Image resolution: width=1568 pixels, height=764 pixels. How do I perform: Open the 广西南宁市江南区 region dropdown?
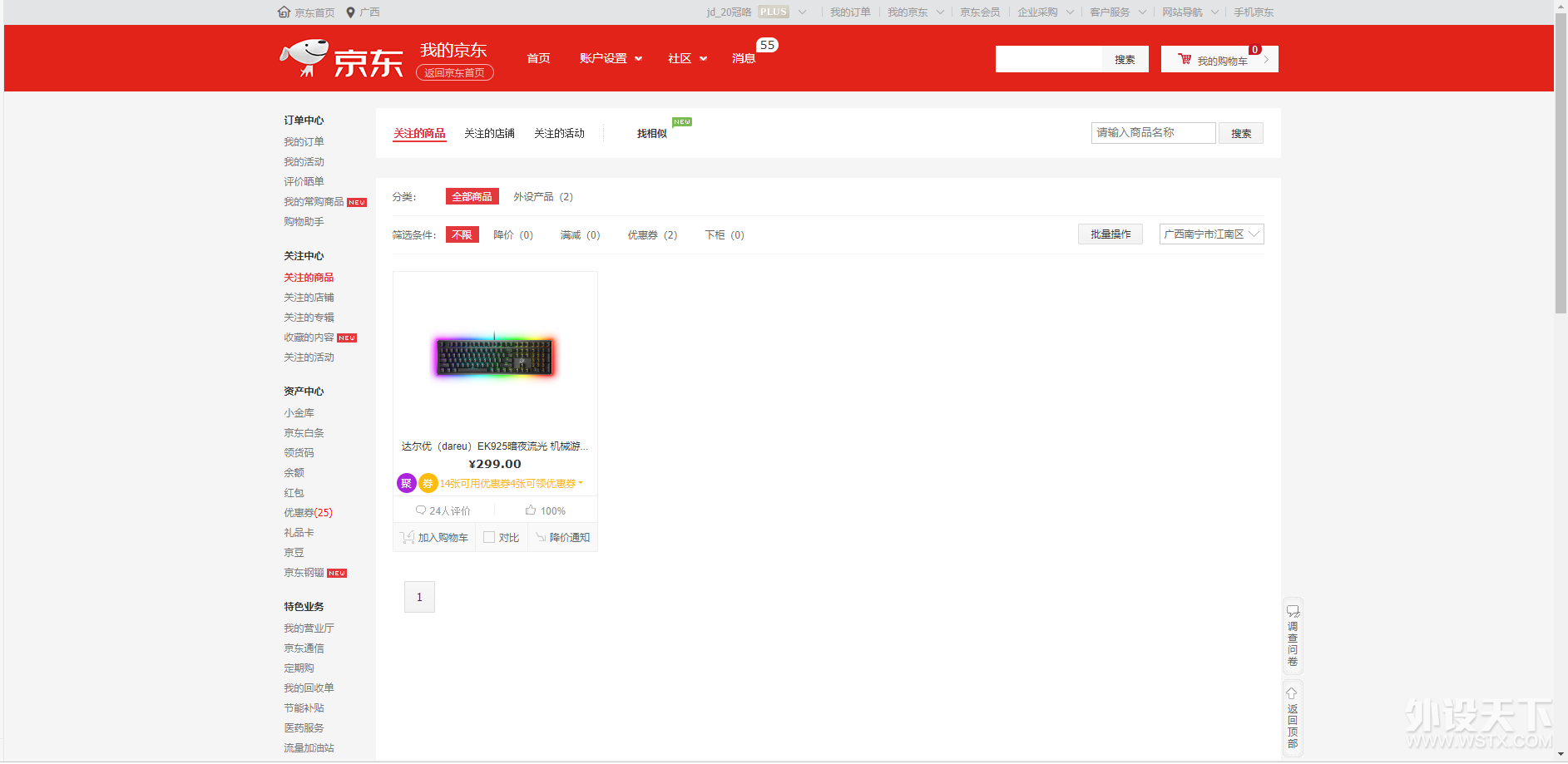pos(1211,234)
